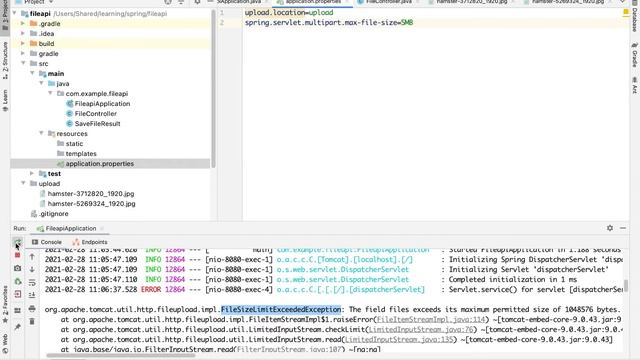
Task: Open the FileItemStreamImpl.java:114 stack link
Action: coord(431,320)
